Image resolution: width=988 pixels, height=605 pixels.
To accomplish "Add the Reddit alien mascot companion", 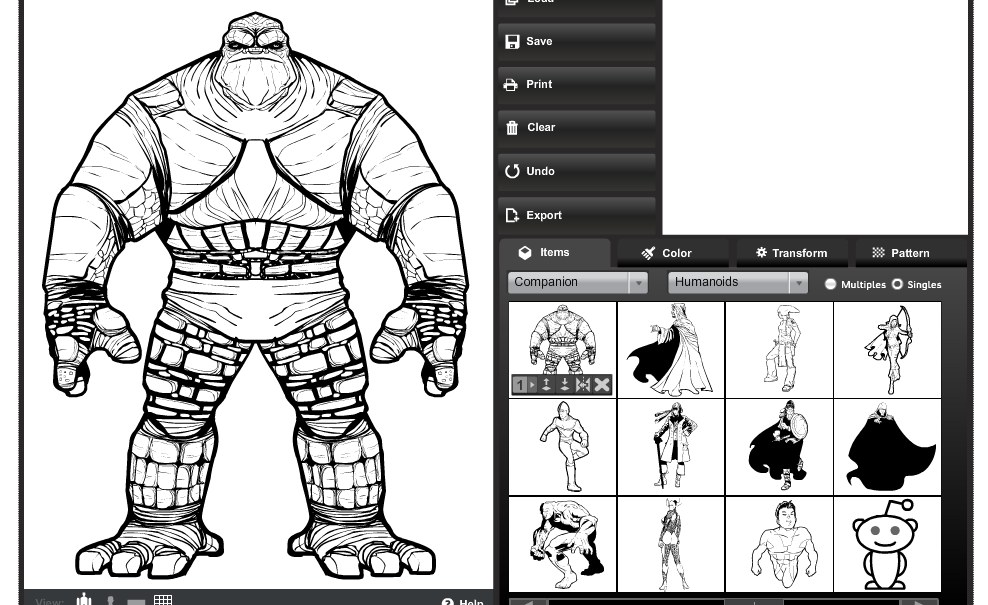I will [x=888, y=544].
